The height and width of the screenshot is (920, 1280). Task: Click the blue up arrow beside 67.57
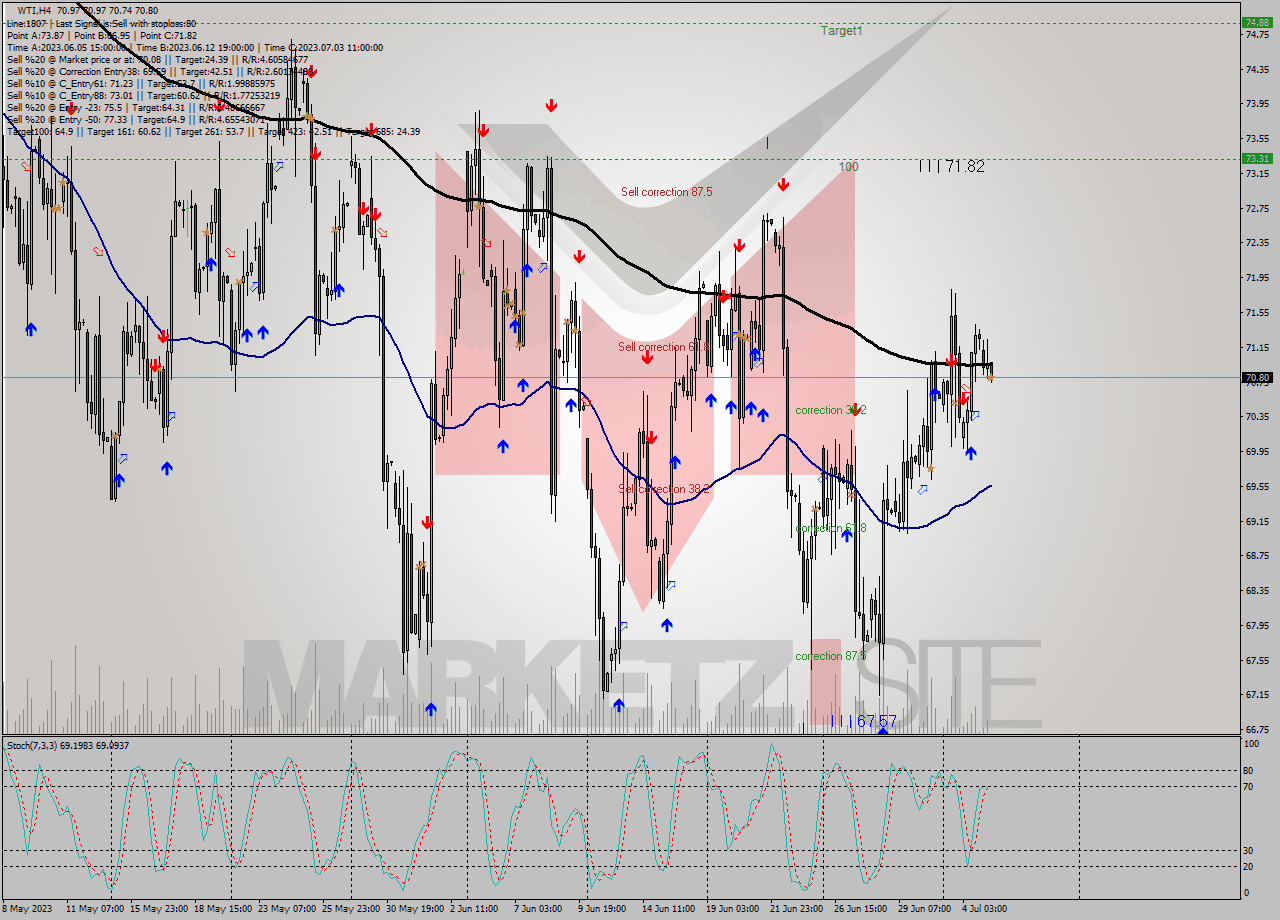click(x=882, y=732)
